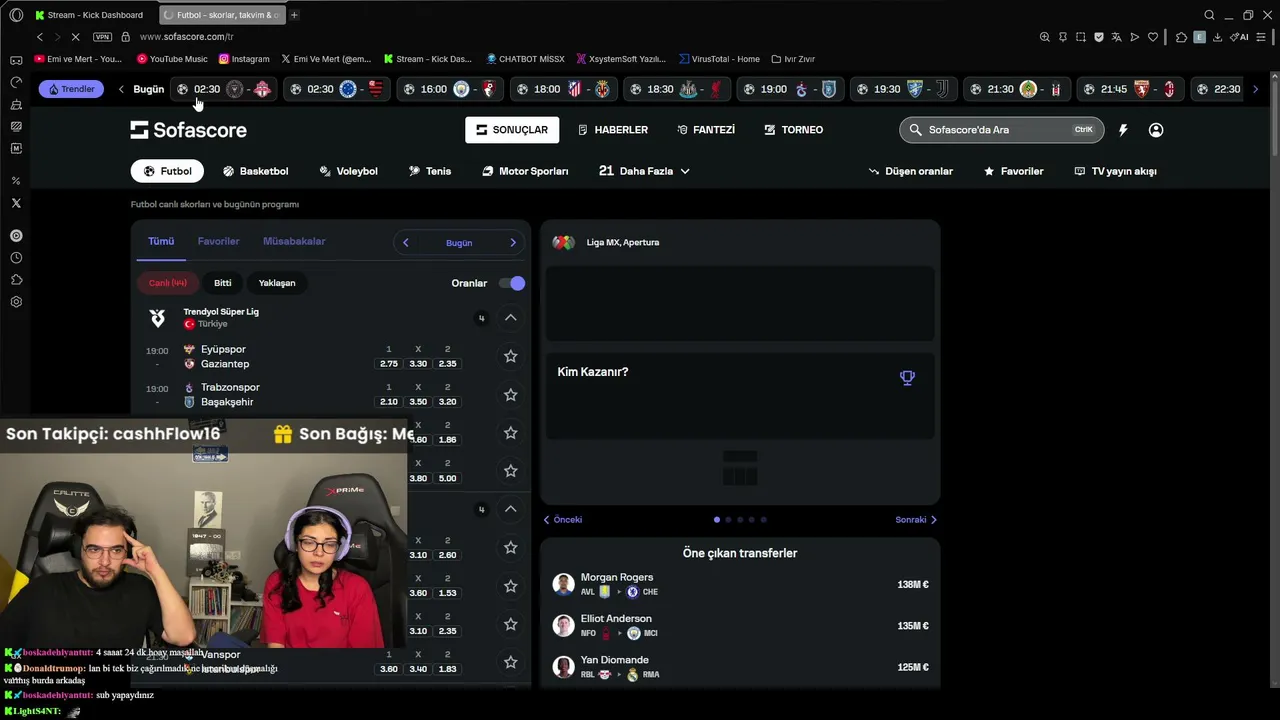
Task: Filter matches by Yaklaşan
Action: pos(277,283)
